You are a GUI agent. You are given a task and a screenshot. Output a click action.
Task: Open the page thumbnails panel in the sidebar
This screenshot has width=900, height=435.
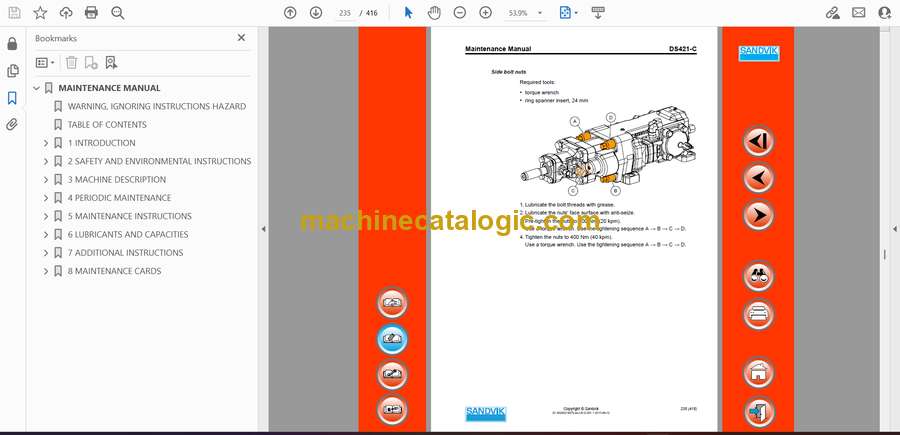(x=12, y=71)
